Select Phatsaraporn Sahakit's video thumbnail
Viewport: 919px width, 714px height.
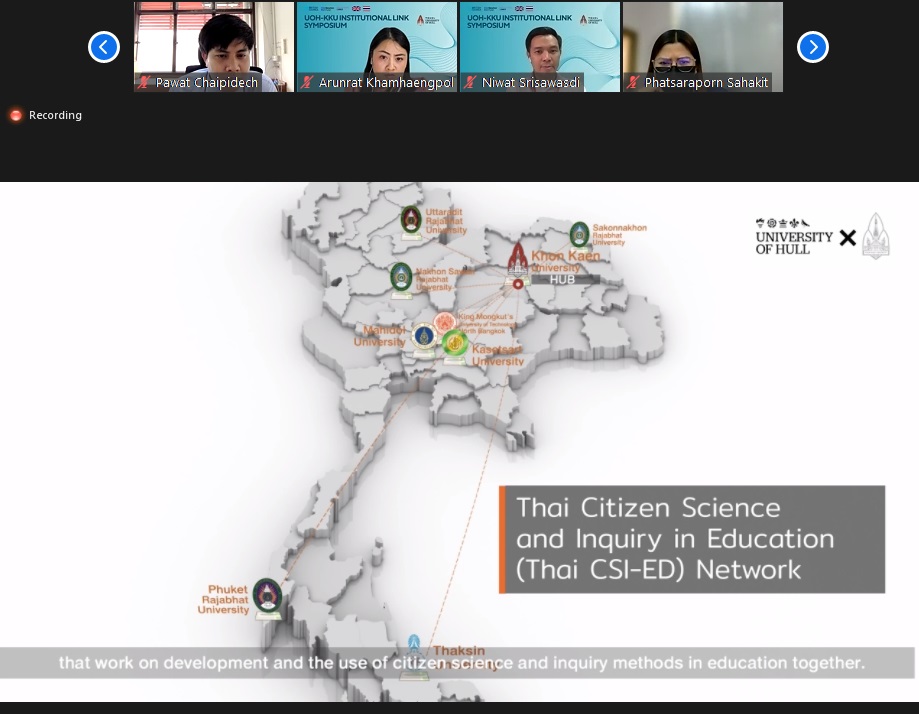[703, 47]
